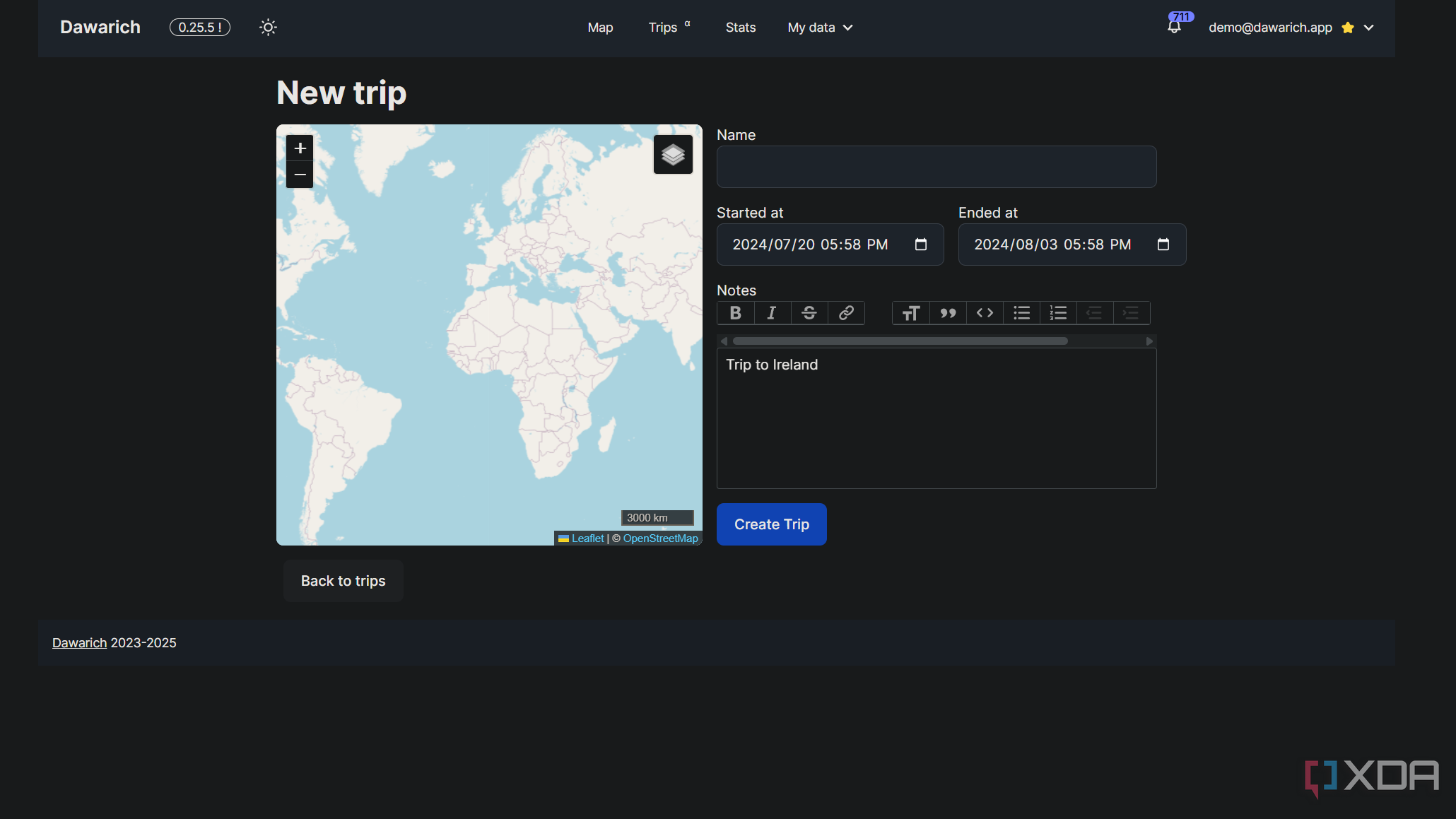Increase indent level in Notes toolbar
Screen dimensions: 1456x819
pos(1132,313)
